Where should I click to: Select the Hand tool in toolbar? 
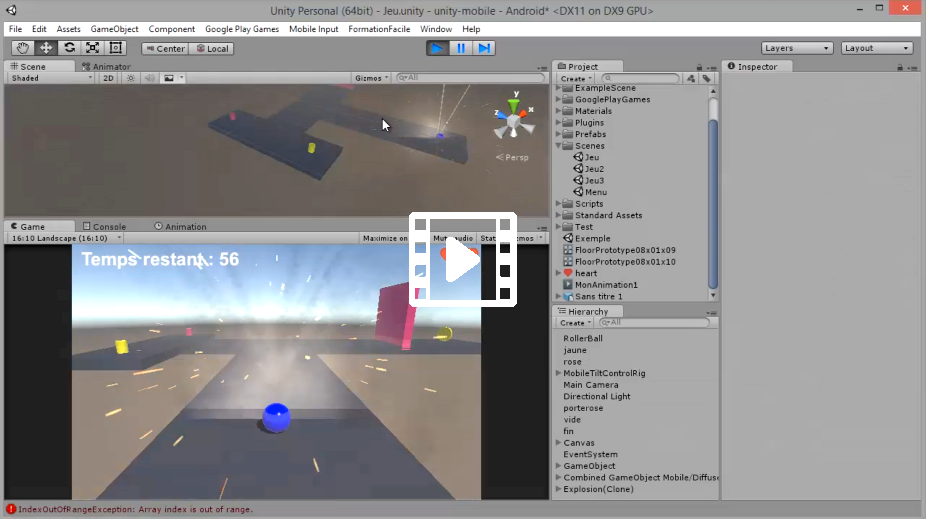(22, 48)
